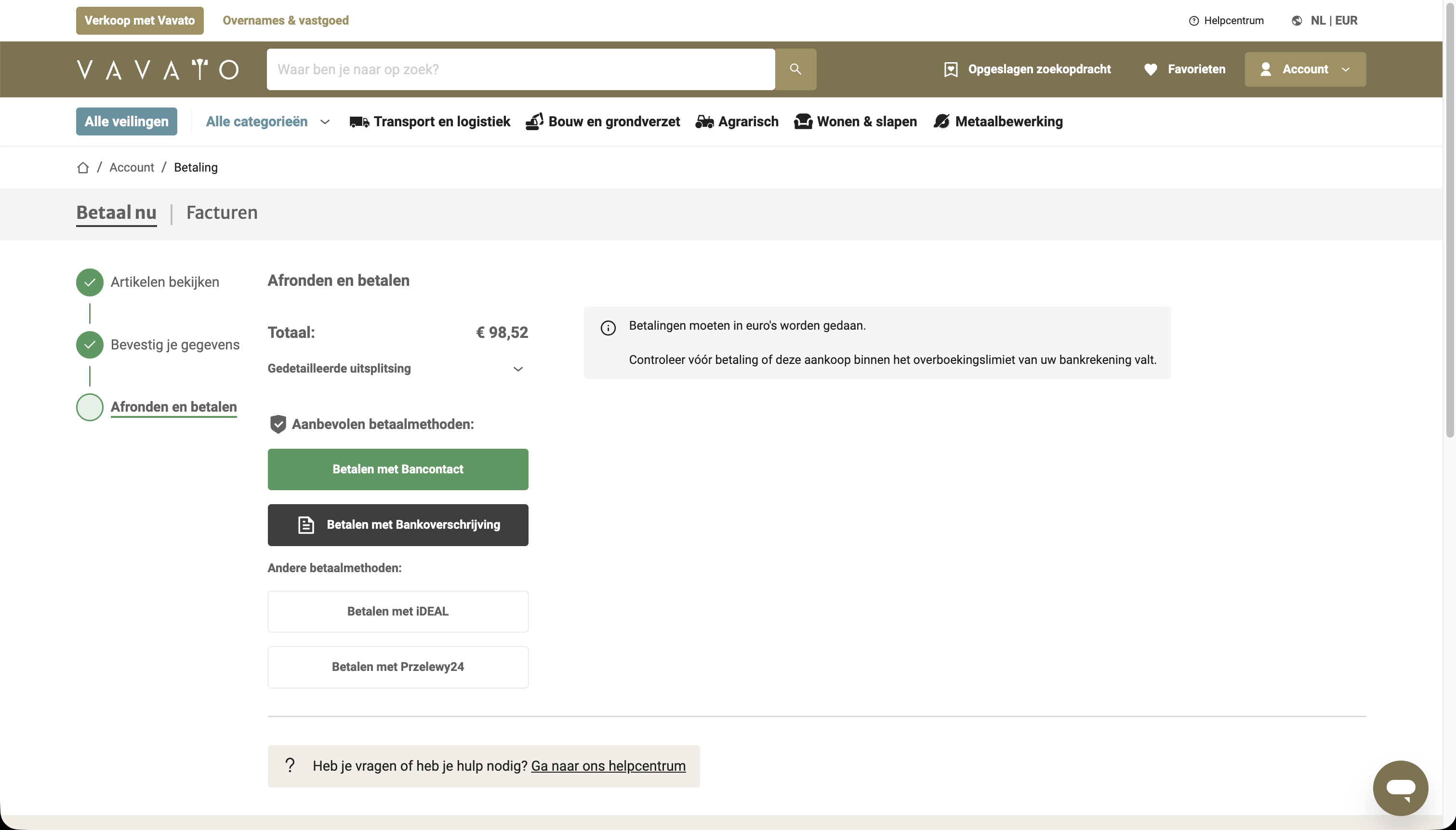Open the Account dropdown menu
This screenshot has width=1456, height=830.
(1305, 69)
